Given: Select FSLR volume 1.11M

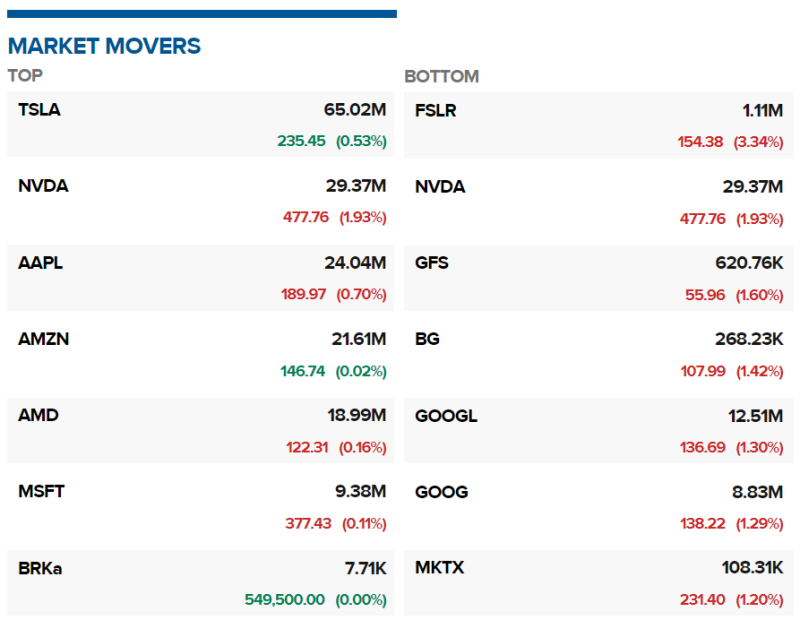Looking at the screenshot, I should 763,111.
